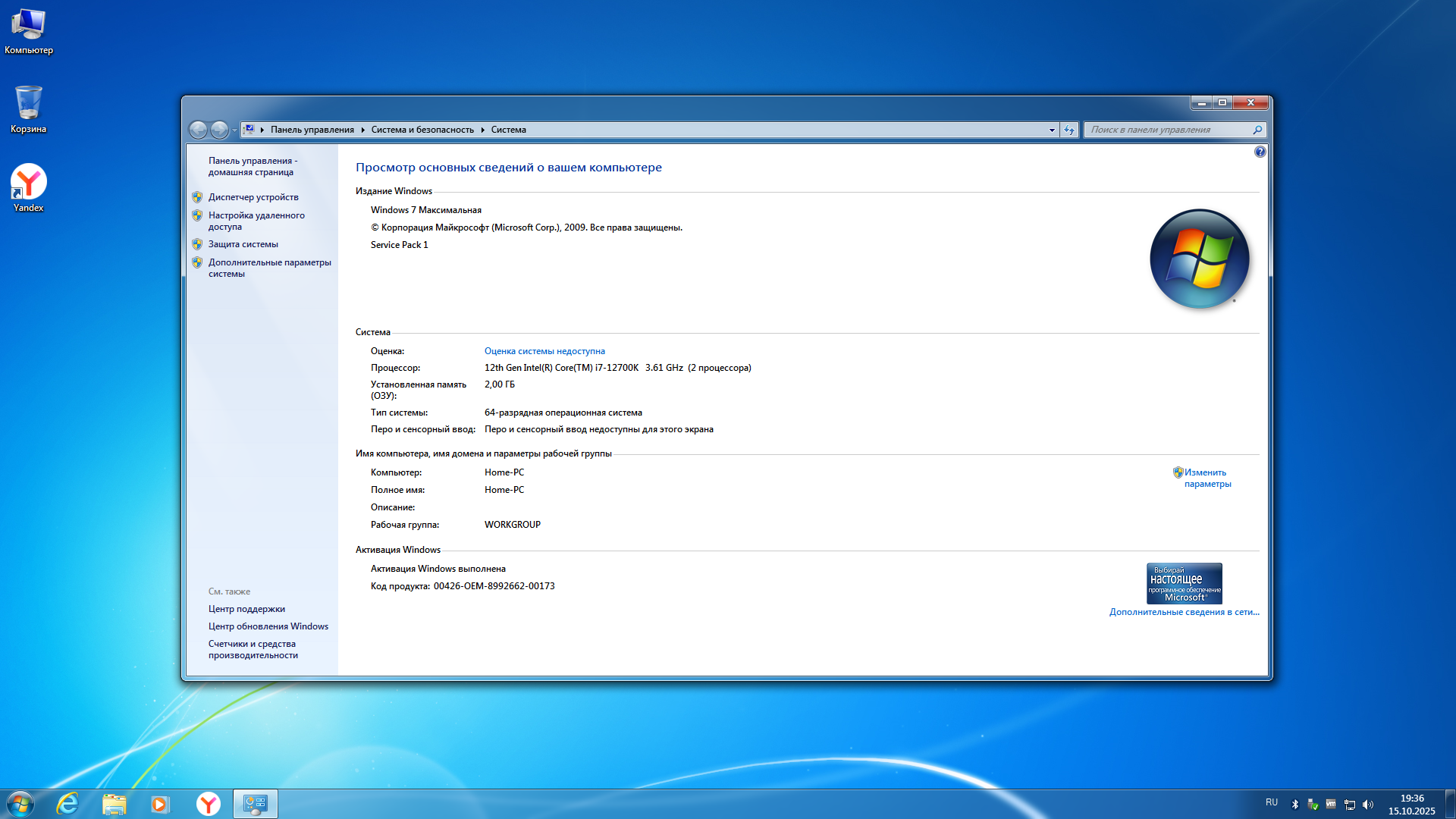Viewport: 1456px width, 819px height.
Task: Select the Система и безопасность breadcrumb item
Action: tap(422, 130)
